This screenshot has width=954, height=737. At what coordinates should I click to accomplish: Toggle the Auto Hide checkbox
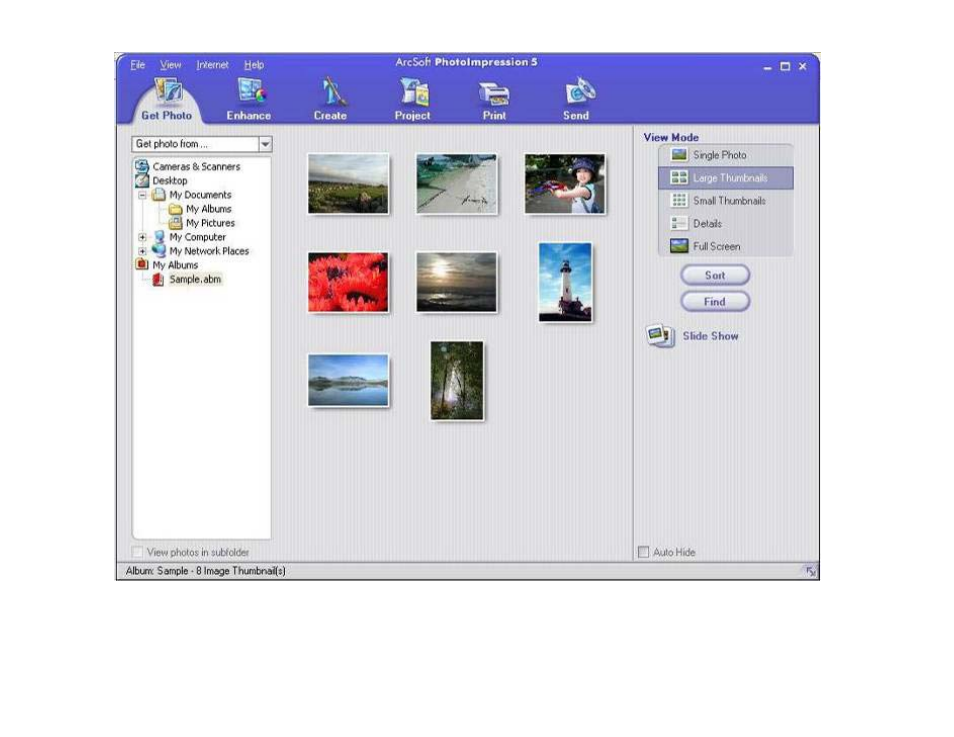pos(643,552)
